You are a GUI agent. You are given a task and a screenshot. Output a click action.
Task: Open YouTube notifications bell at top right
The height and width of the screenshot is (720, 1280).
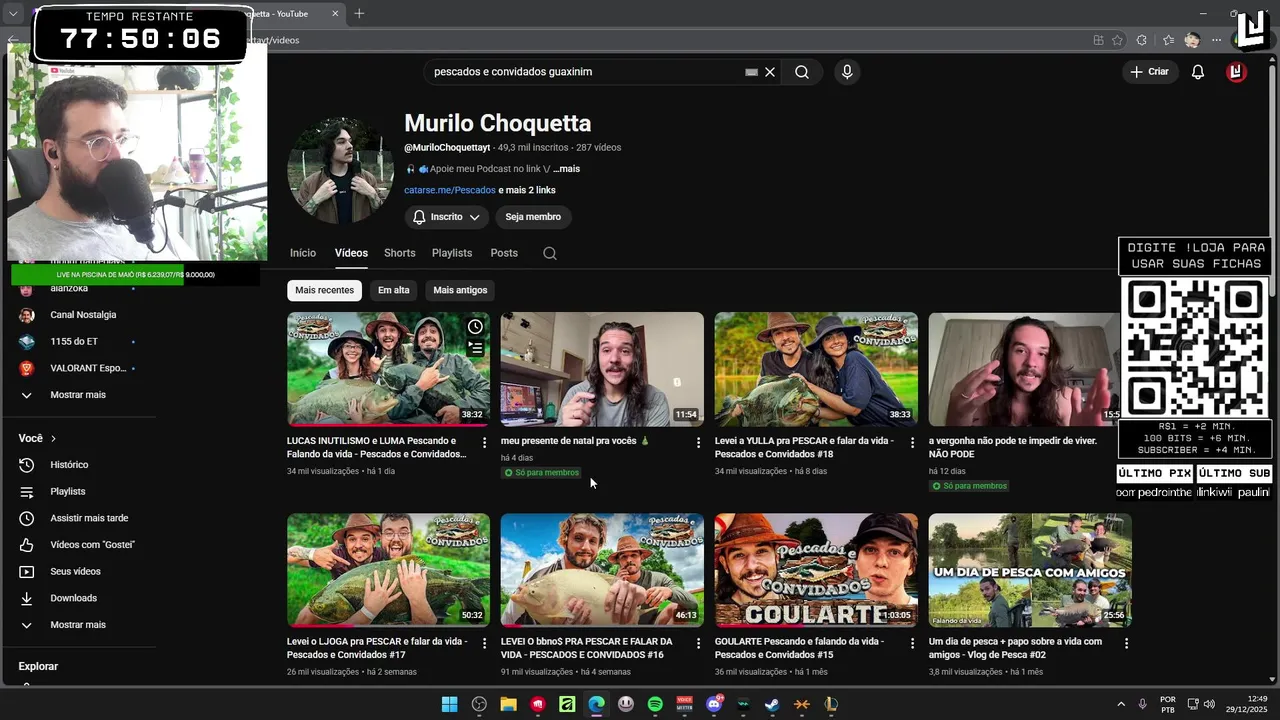pyautogui.click(x=1197, y=72)
